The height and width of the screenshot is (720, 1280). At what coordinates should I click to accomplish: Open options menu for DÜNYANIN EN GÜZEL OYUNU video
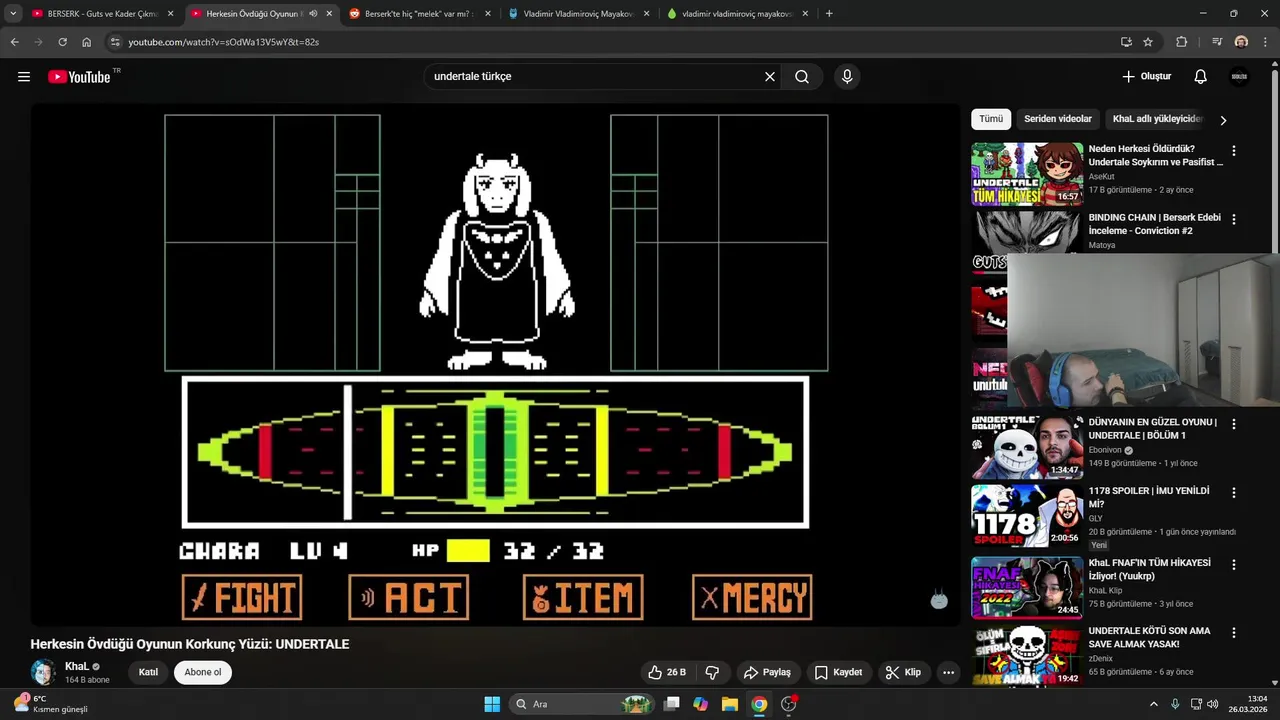click(x=1234, y=424)
